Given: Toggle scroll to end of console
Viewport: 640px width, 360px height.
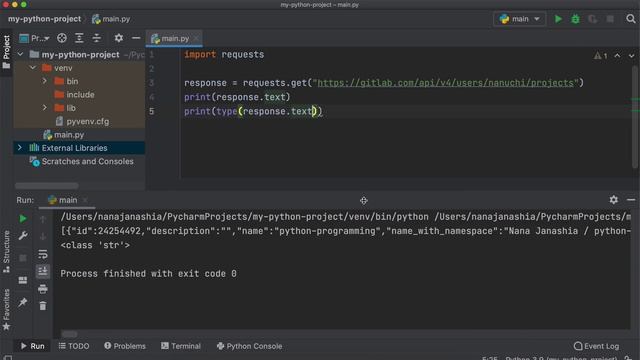Looking at the screenshot, I should click(x=42, y=271).
